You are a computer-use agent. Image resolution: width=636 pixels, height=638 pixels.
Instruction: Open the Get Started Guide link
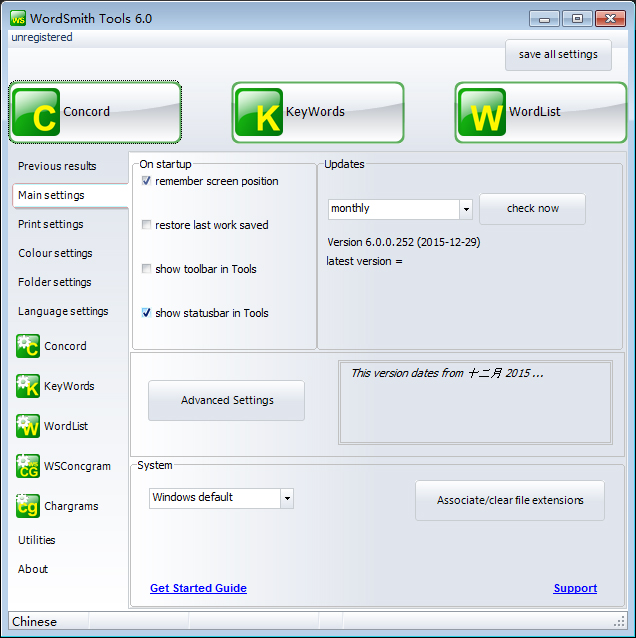point(198,588)
